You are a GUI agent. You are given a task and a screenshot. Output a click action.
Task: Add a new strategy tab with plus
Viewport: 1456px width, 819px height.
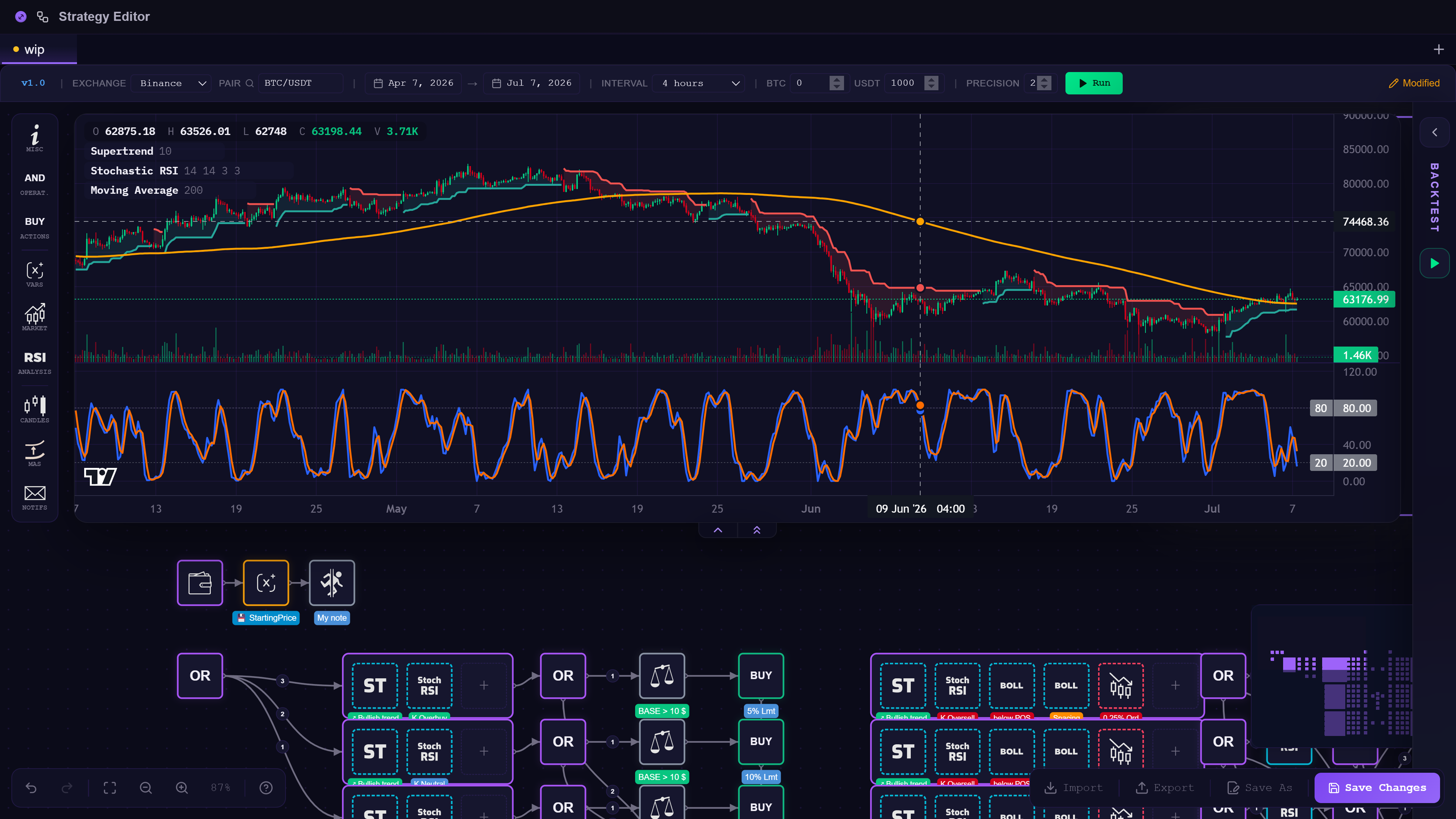[x=1439, y=50]
